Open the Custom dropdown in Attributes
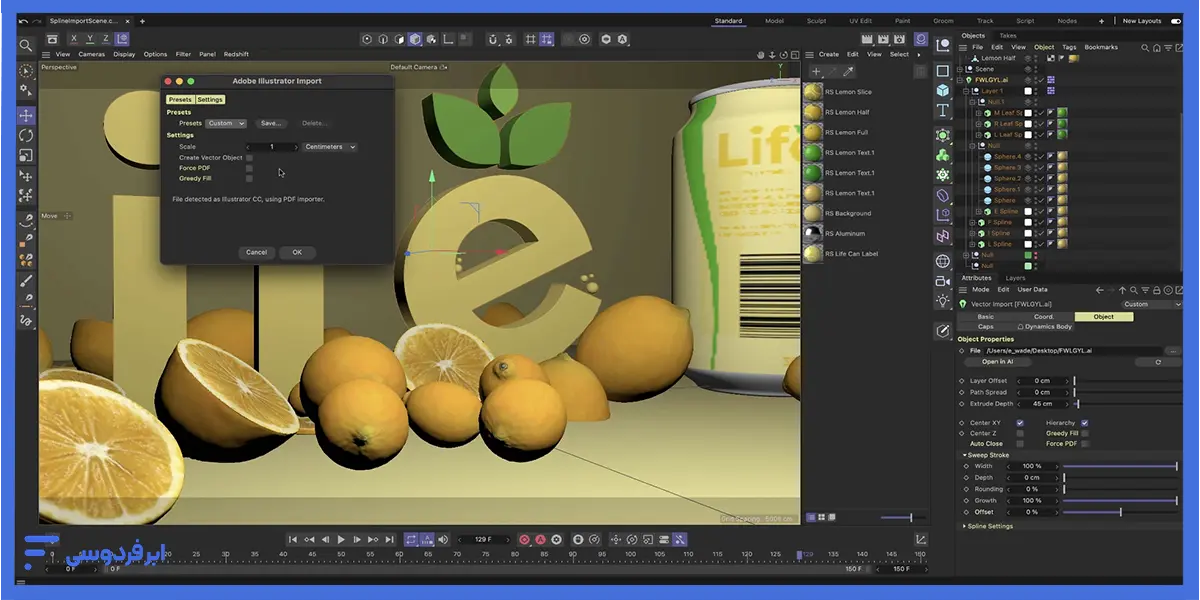Screen dimensions: 1200x600 click(1151, 304)
